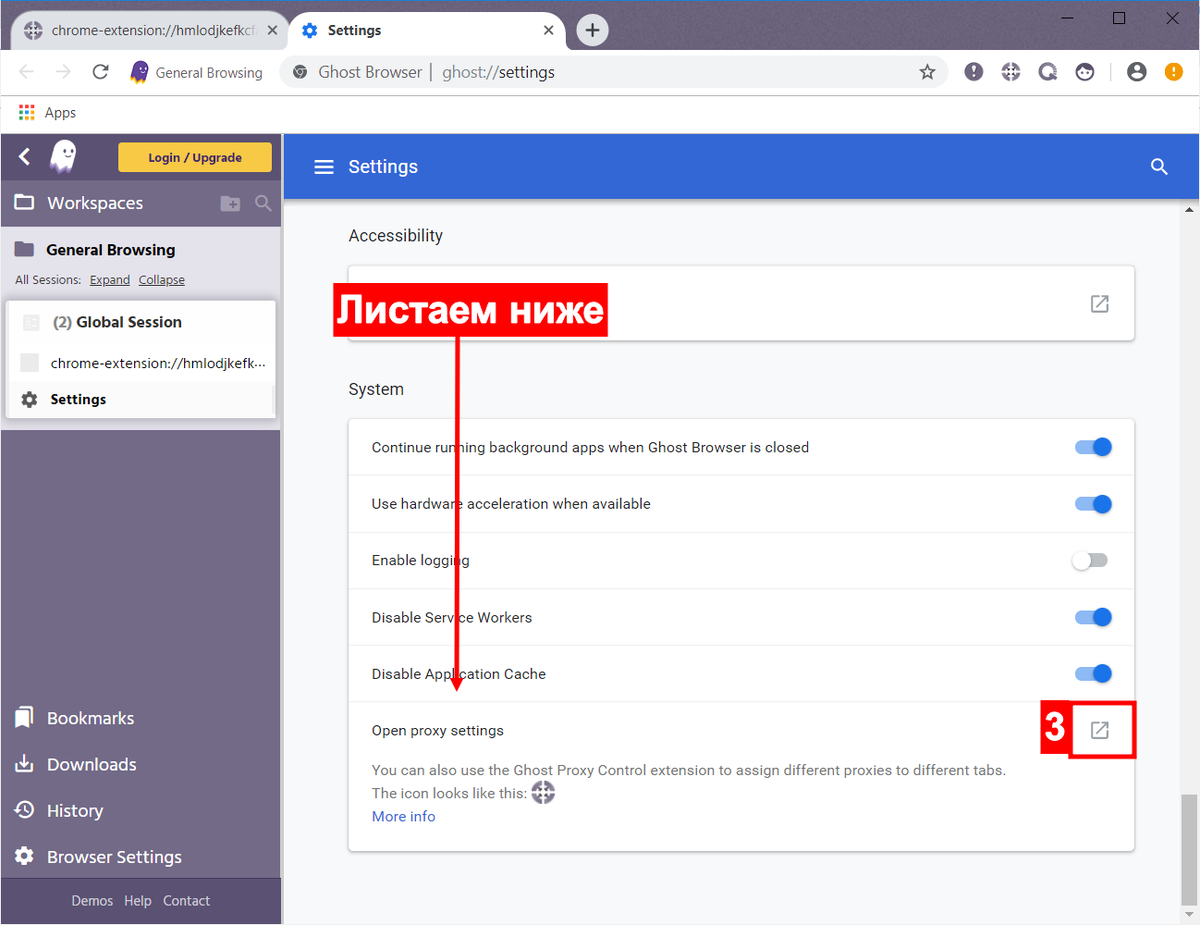Click the smiley face extension icon
Image resolution: width=1200 pixels, height=925 pixels.
(x=1085, y=72)
